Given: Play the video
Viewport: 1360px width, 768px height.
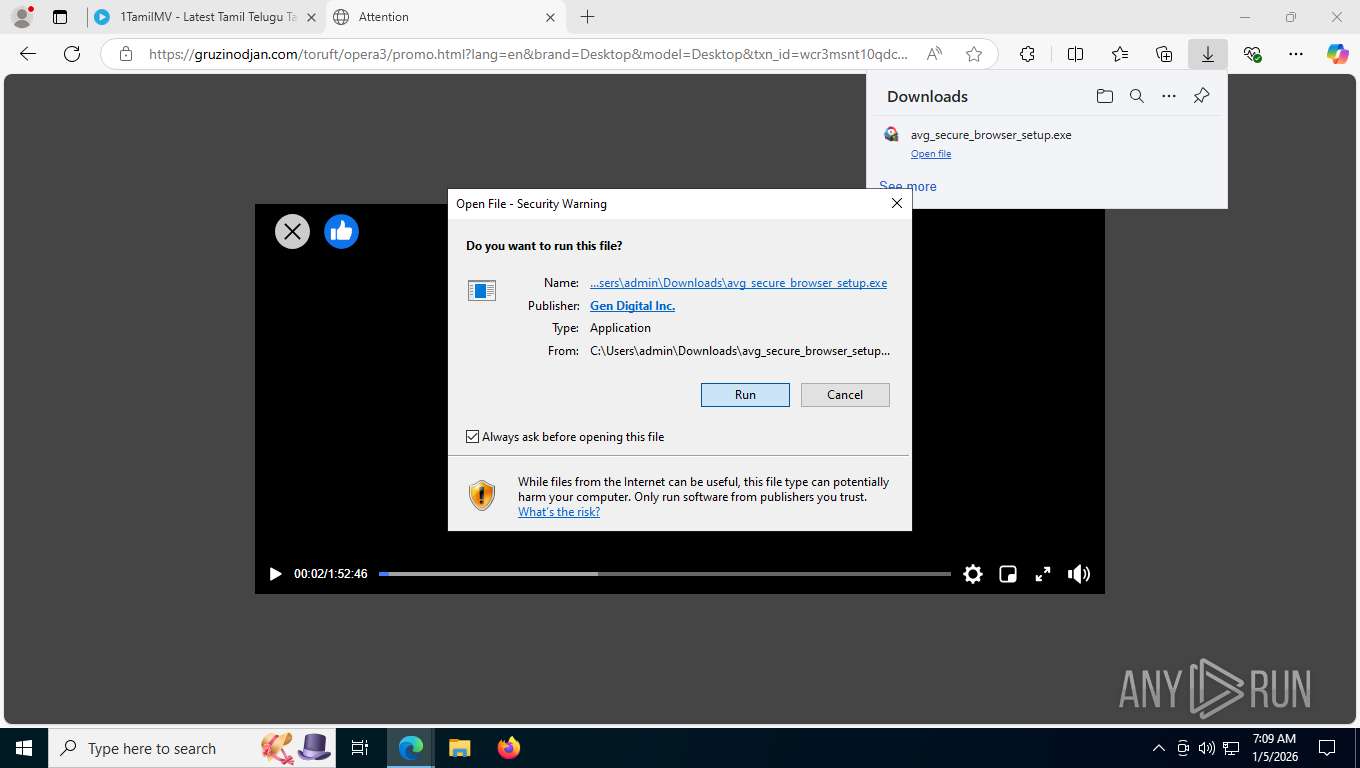Looking at the screenshot, I should click(x=275, y=574).
